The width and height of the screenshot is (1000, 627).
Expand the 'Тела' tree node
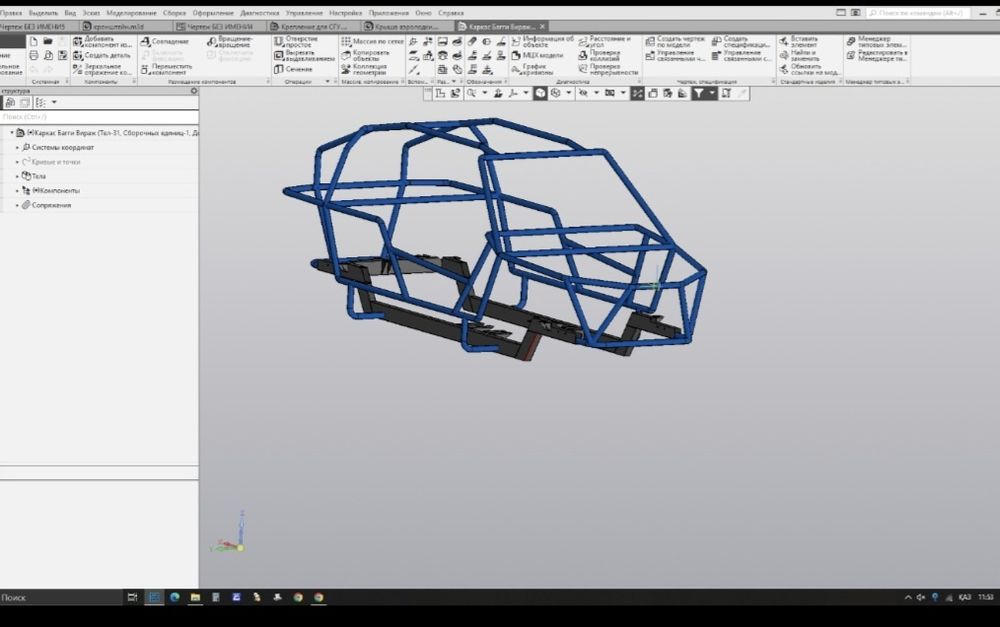tap(17, 176)
